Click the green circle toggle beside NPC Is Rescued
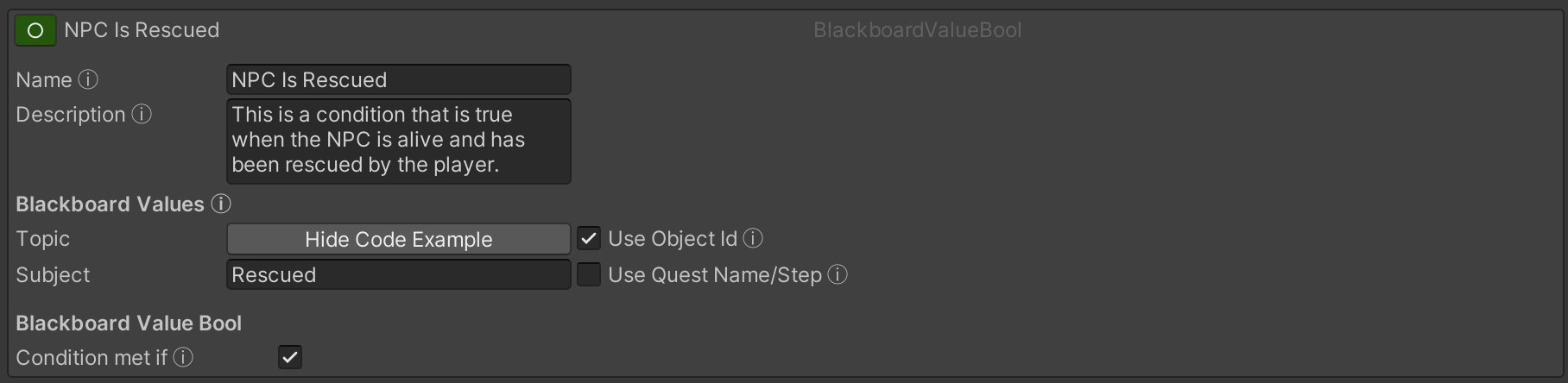The image size is (1568, 383). (35, 30)
